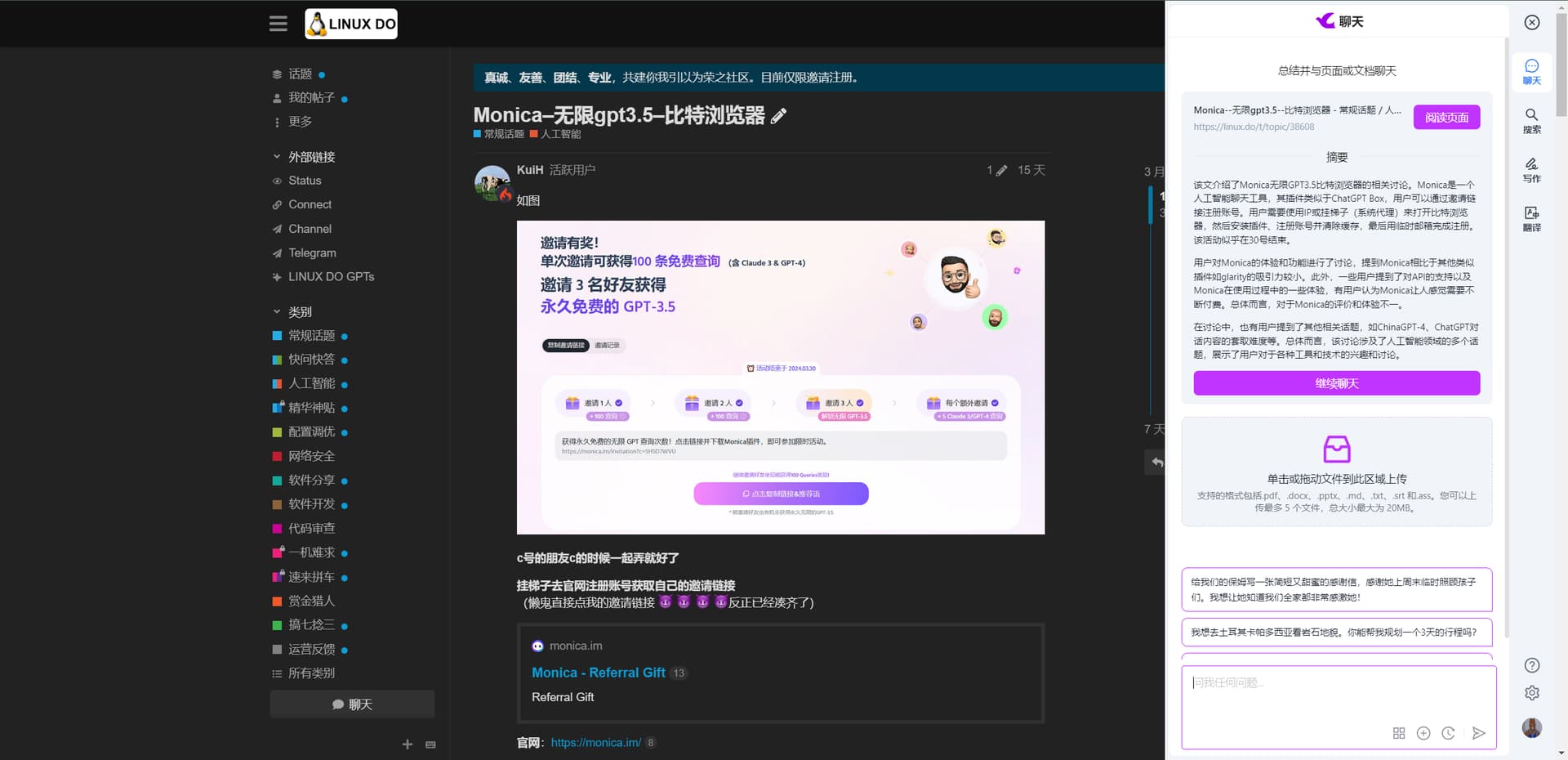Click the sidebar 聊天 chat button
1568x760 pixels.
click(x=352, y=704)
